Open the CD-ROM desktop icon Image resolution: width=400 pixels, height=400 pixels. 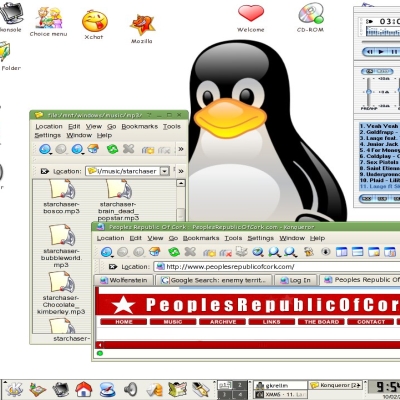click(x=310, y=18)
